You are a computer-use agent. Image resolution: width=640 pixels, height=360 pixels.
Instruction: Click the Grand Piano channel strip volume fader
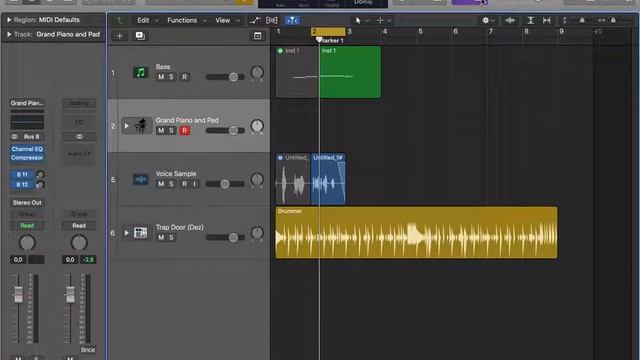click(18, 294)
